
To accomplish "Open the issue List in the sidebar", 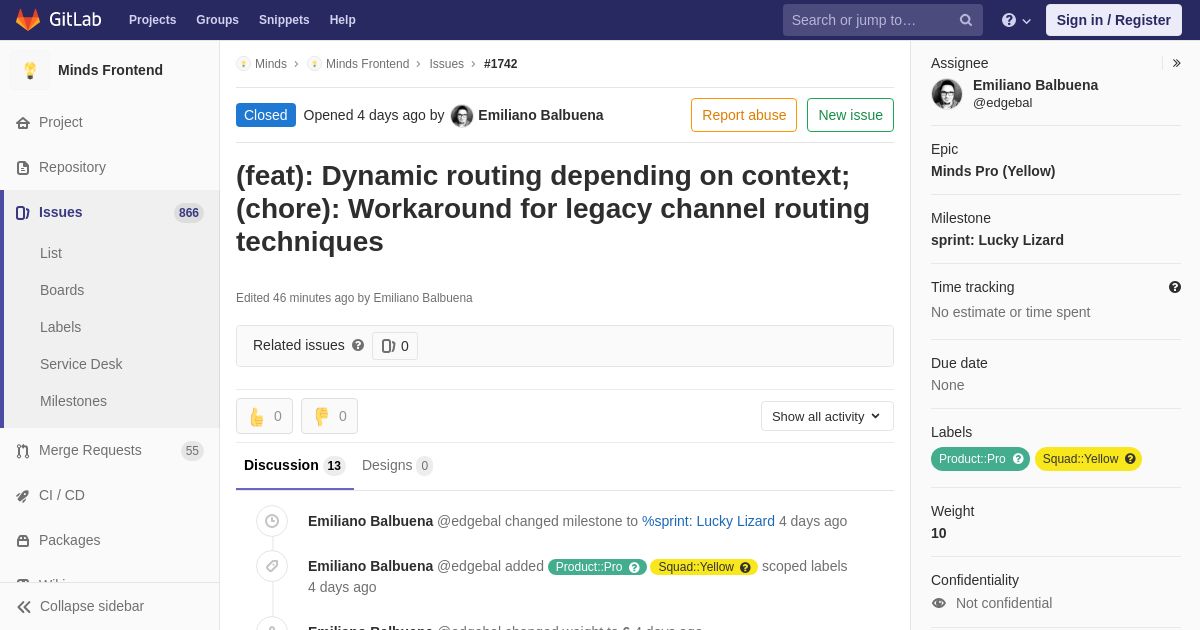I will [51, 253].
